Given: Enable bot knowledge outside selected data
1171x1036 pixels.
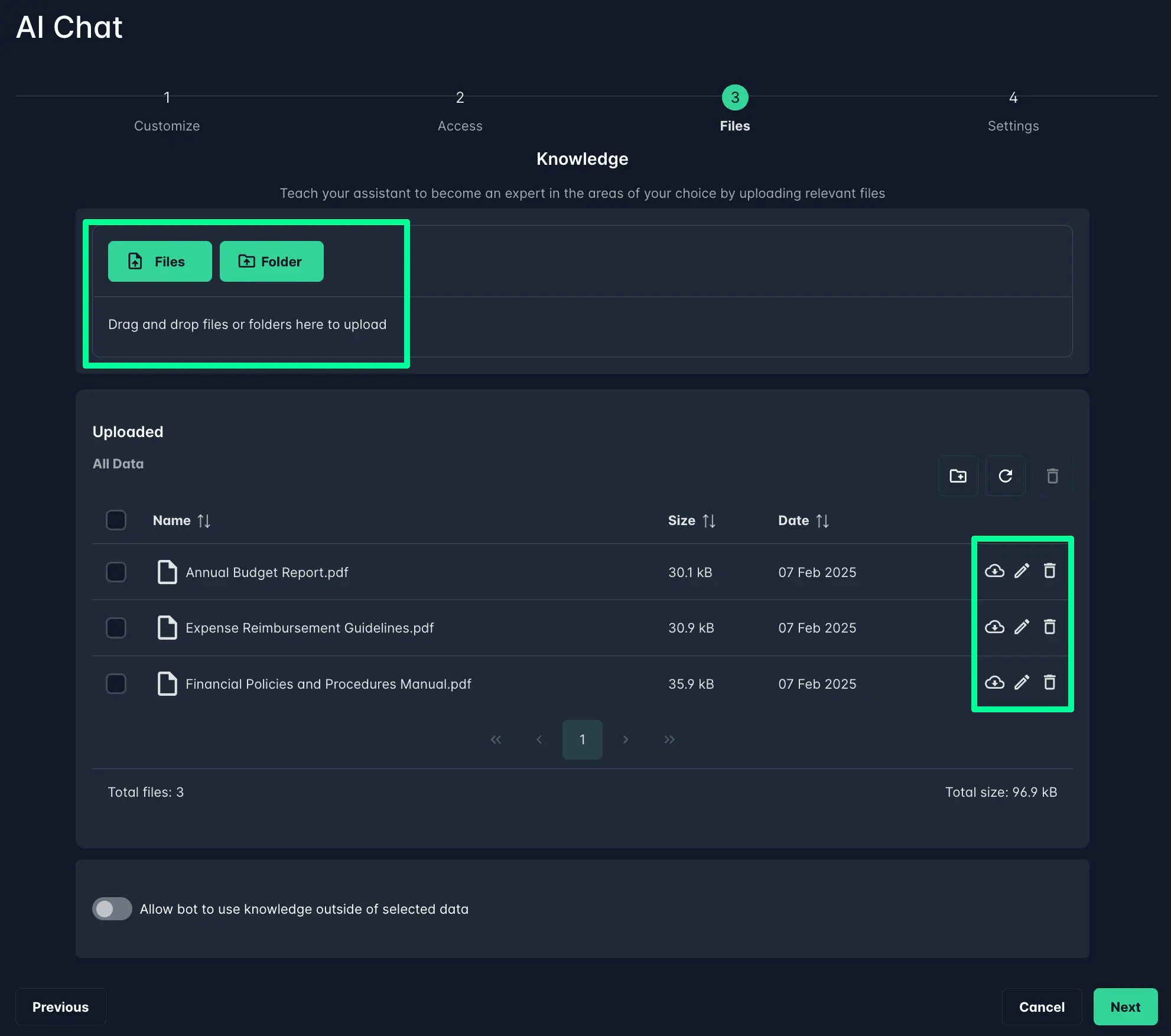Looking at the screenshot, I should coord(112,909).
